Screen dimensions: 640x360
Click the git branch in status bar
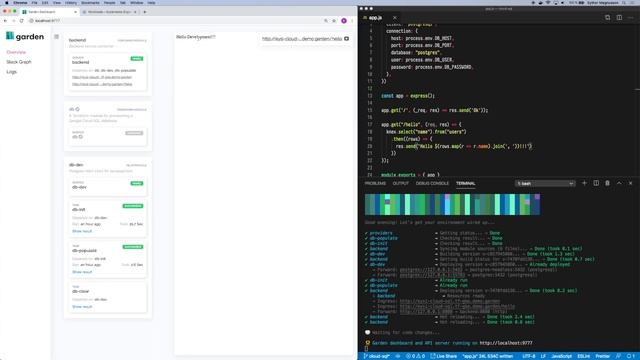[376, 356]
